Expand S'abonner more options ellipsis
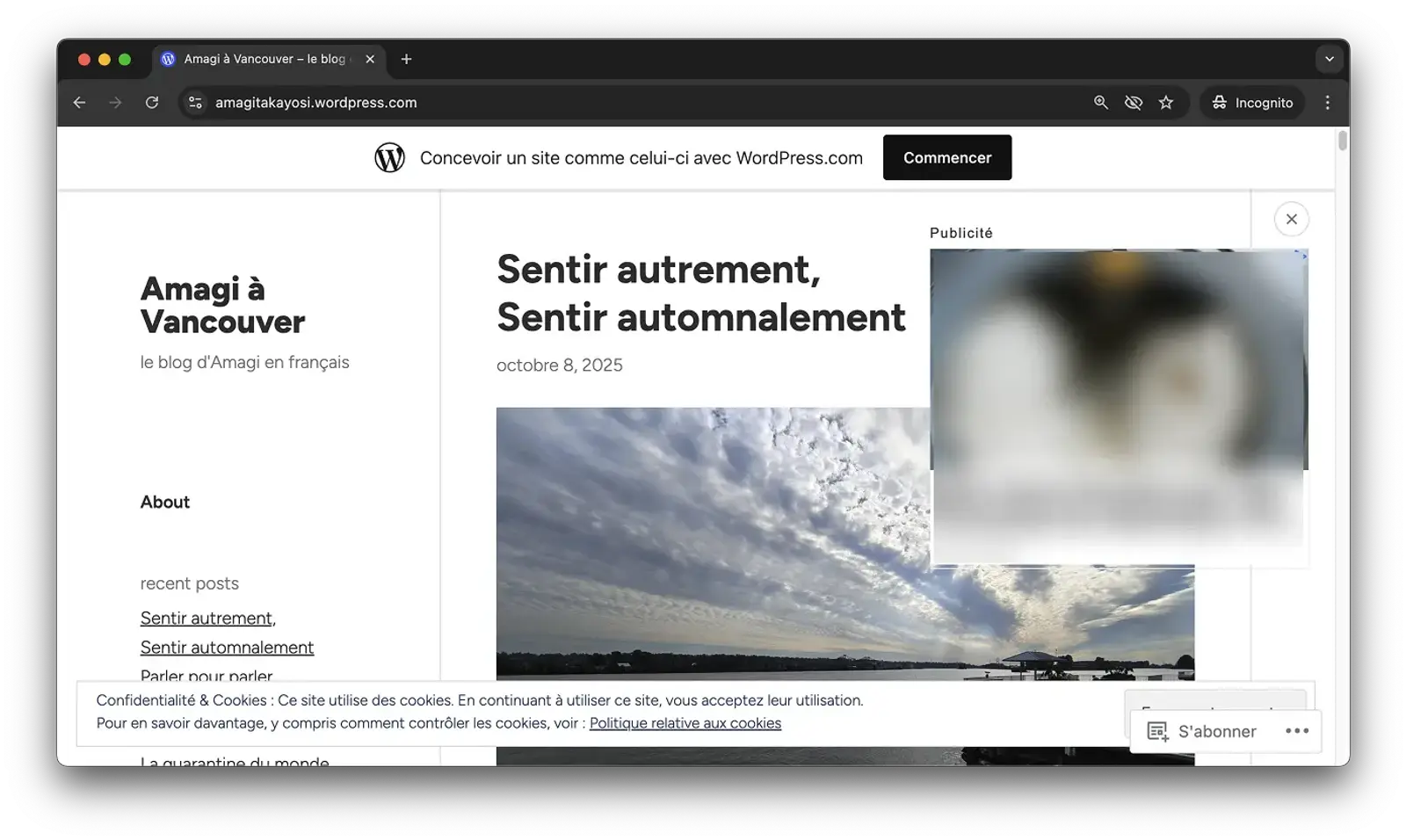 [1296, 731]
